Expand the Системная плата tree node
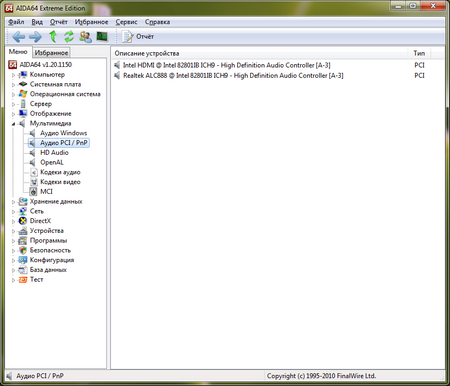Viewport: 450px width, 386px height. (x=13, y=85)
